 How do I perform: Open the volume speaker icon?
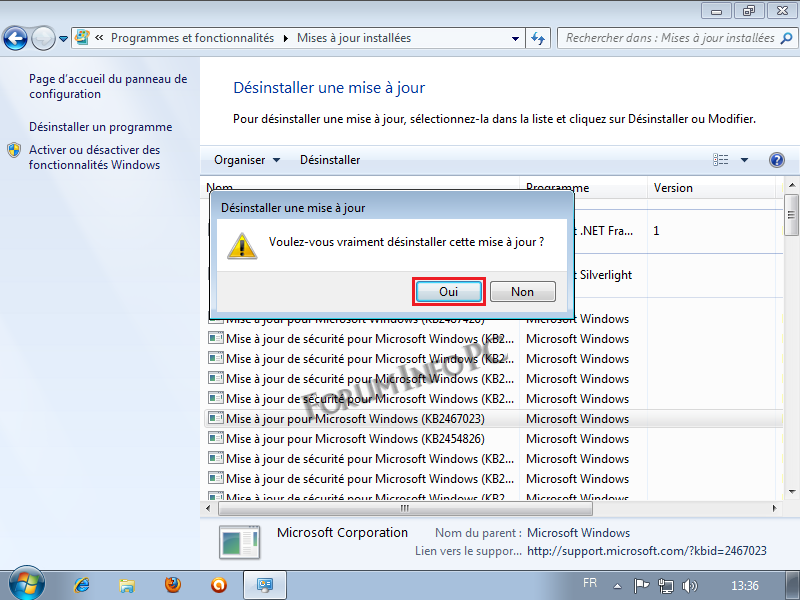[x=690, y=586]
